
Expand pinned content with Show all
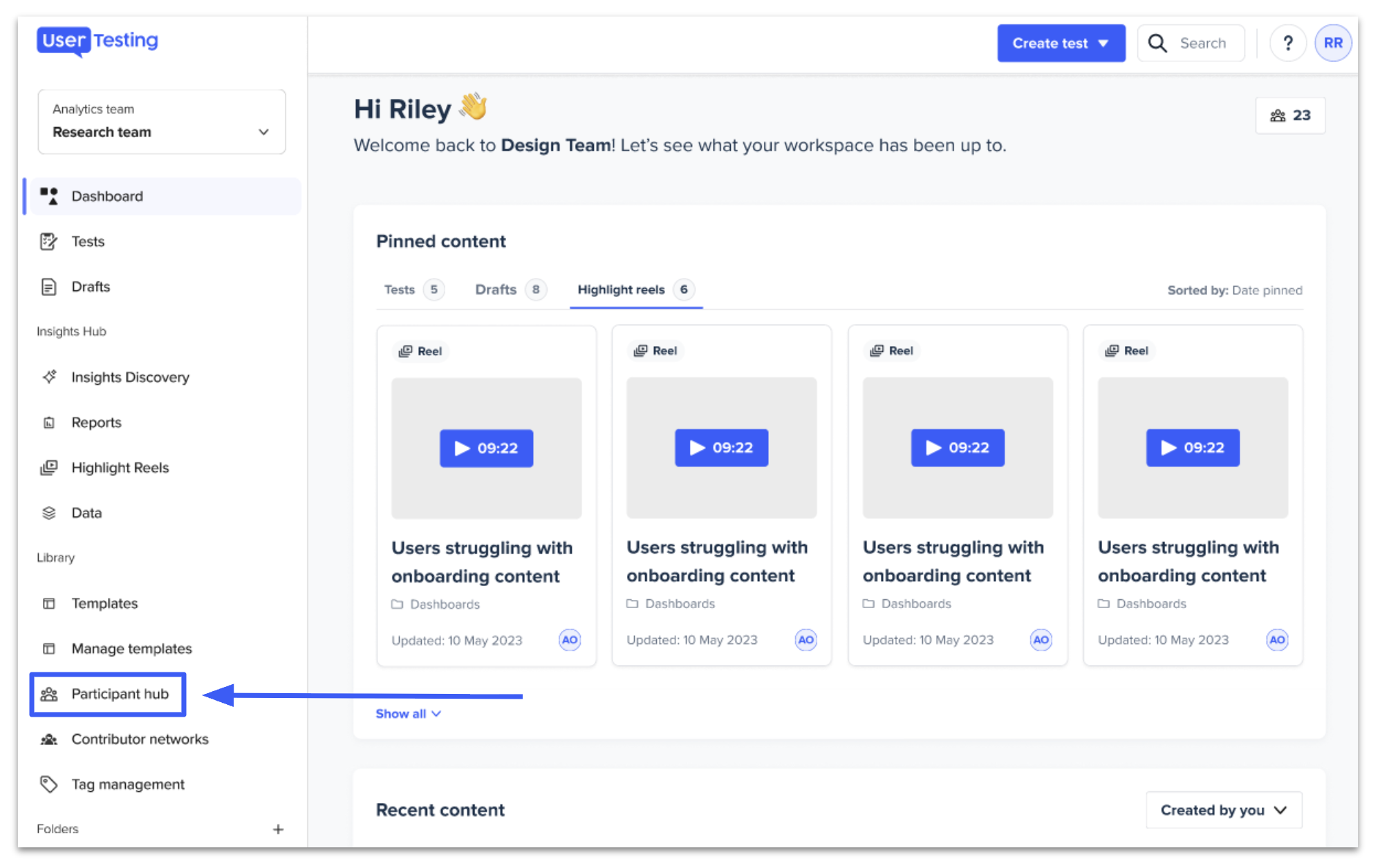(408, 714)
